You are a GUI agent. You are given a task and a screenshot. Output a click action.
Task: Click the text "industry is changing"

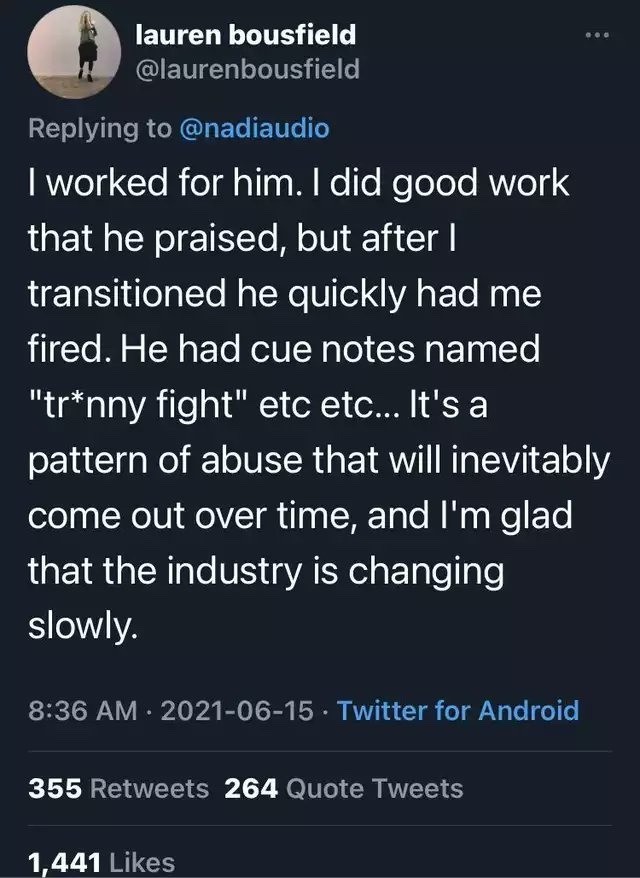click(x=323, y=570)
